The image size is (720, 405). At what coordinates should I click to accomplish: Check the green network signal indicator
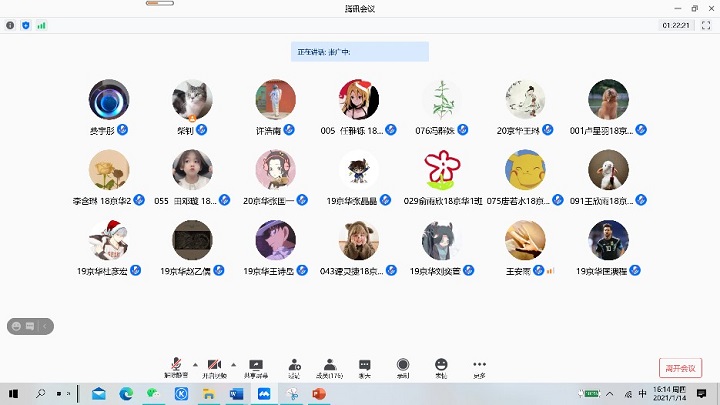[41, 25]
